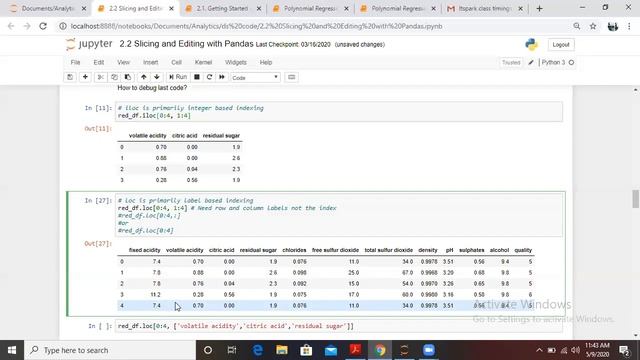The image size is (640, 360).
Task: Open Microsoft Edge from the taskbar
Action: pos(257,350)
